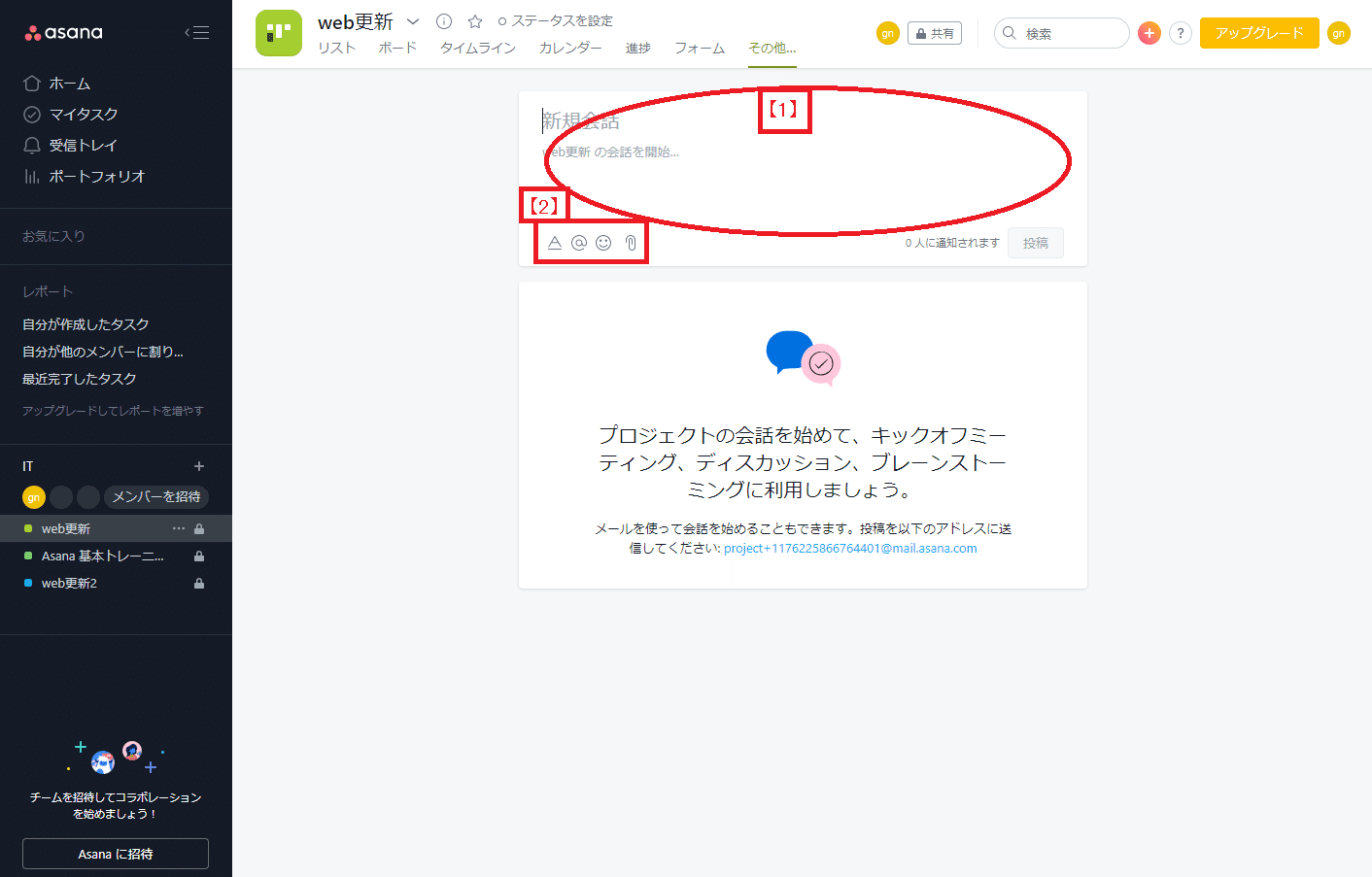Open the gn profile avatar menu

pos(1339,33)
